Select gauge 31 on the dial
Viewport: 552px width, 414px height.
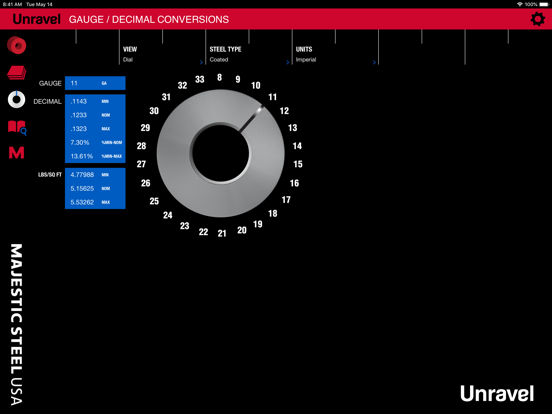tap(166, 97)
